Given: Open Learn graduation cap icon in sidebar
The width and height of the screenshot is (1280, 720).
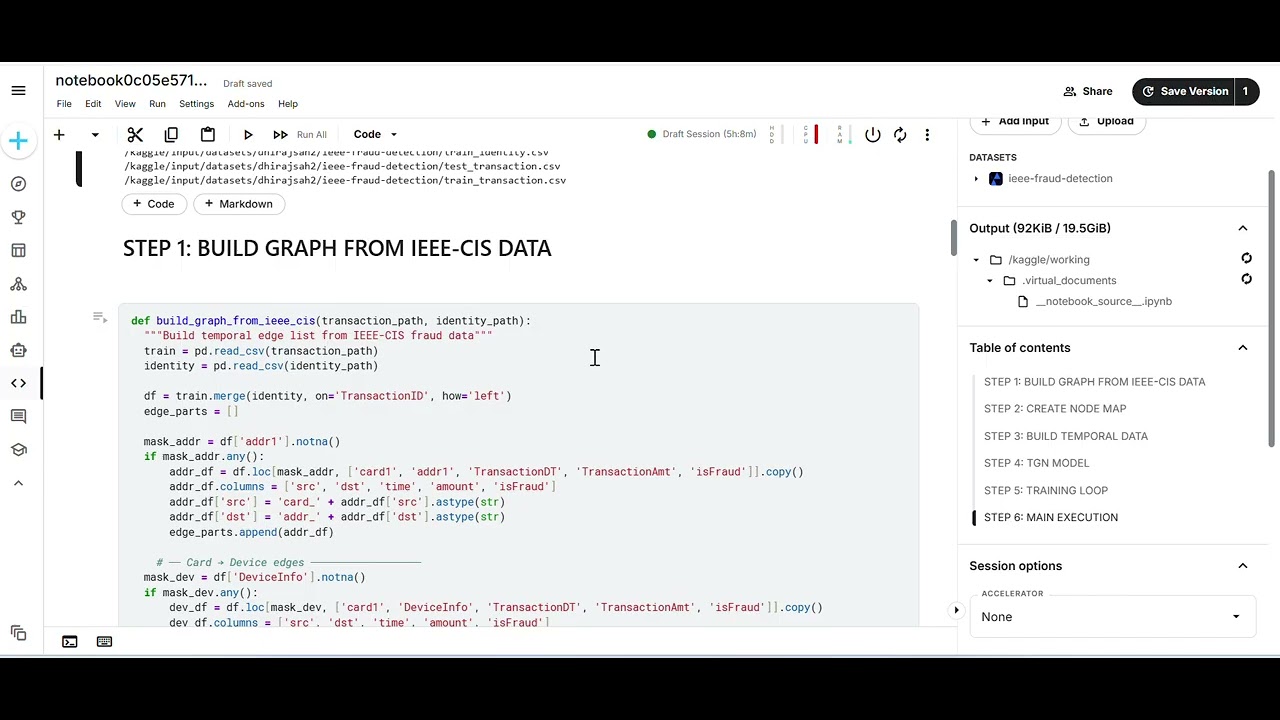Looking at the screenshot, I should coord(18,449).
